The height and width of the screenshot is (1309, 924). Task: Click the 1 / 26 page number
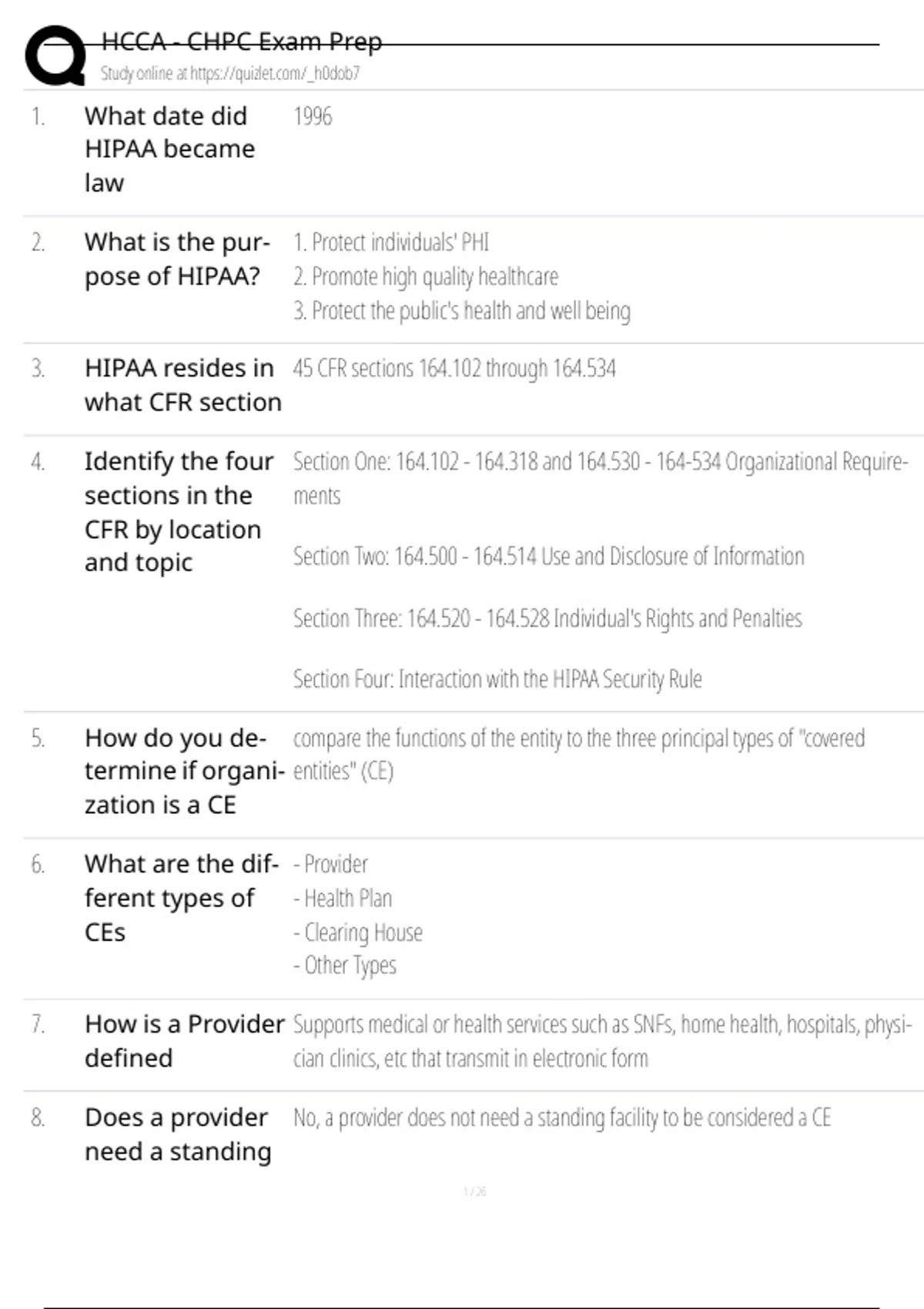[x=474, y=1191]
